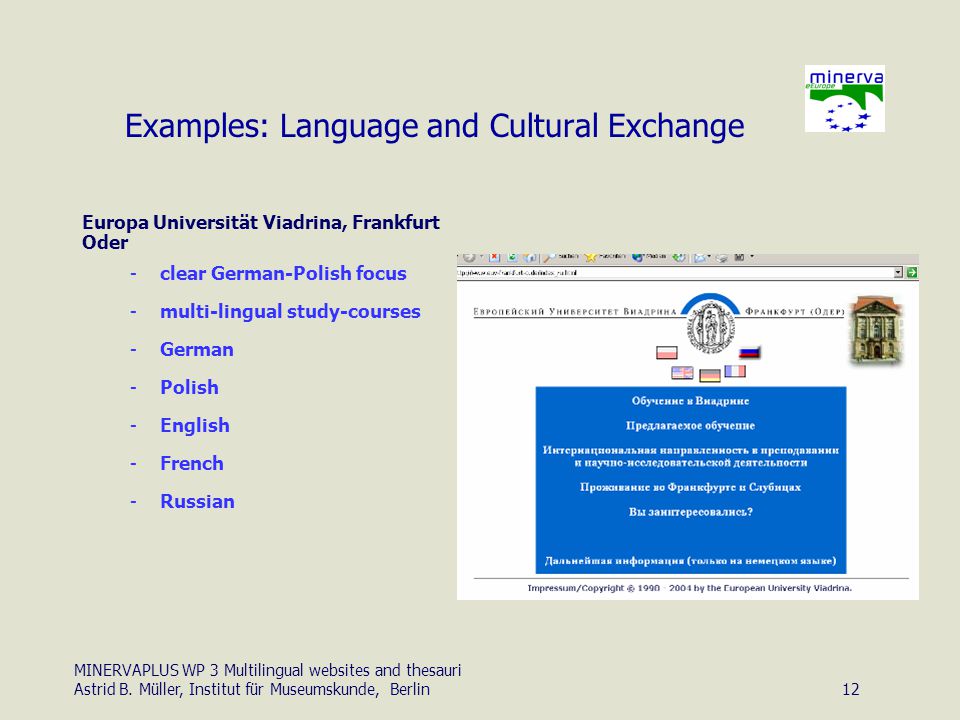Image resolution: width=960 pixels, height=720 pixels.
Task: Open the History toolbar icon
Action: tap(678, 258)
